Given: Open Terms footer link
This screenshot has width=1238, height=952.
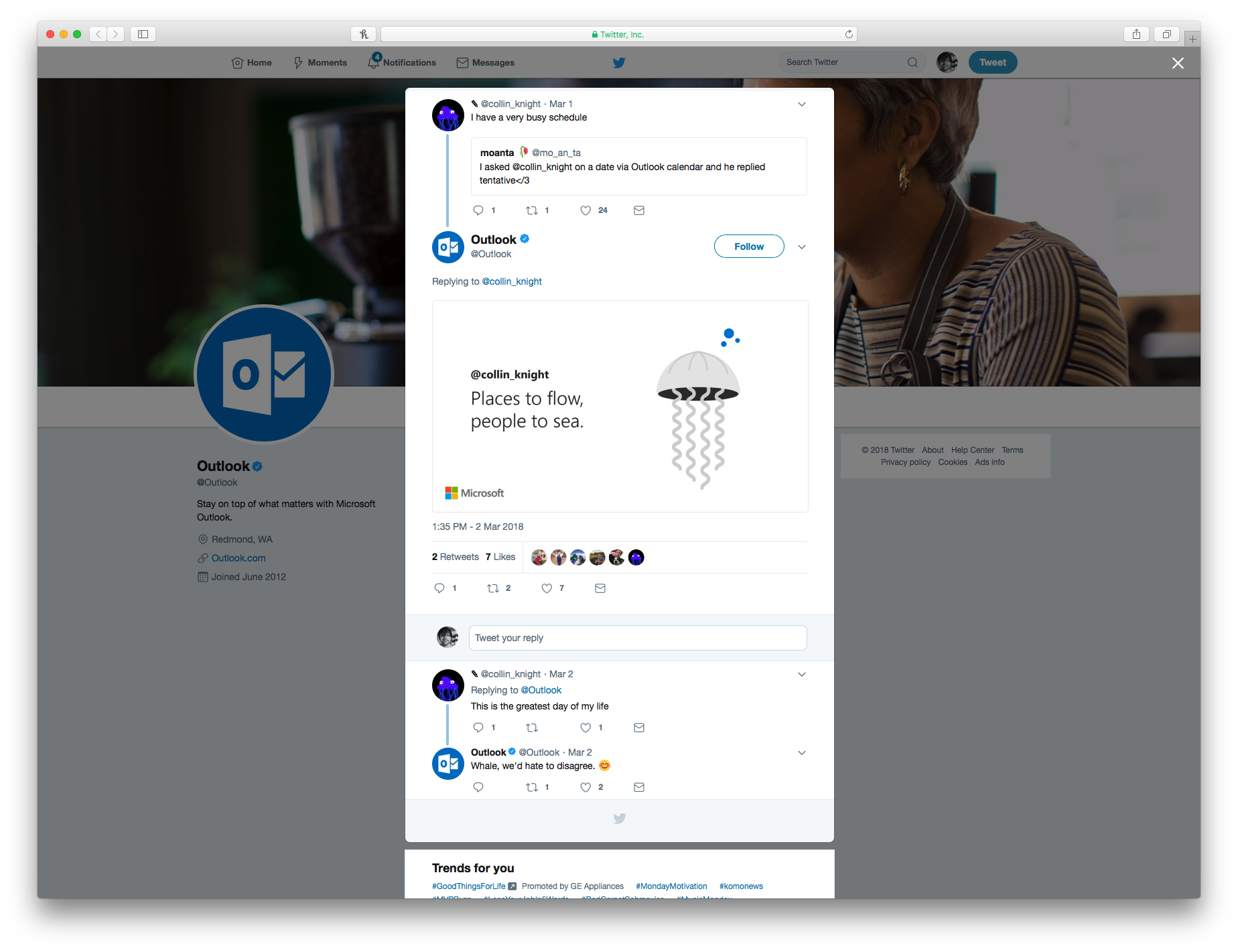Looking at the screenshot, I should 1012,450.
